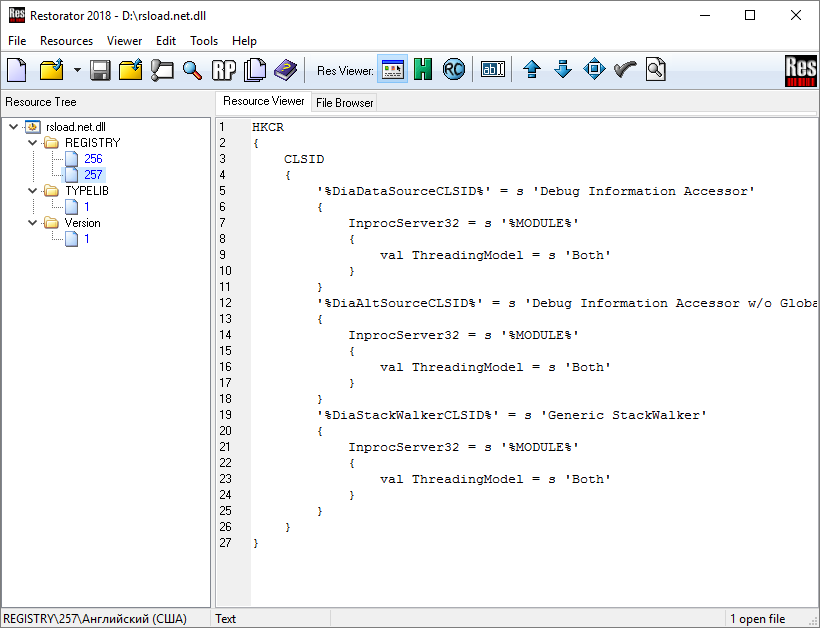Image resolution: width=820 pixels, height=628 pixels.
Task: Open the File menu
Action: (x=17, y=41)
